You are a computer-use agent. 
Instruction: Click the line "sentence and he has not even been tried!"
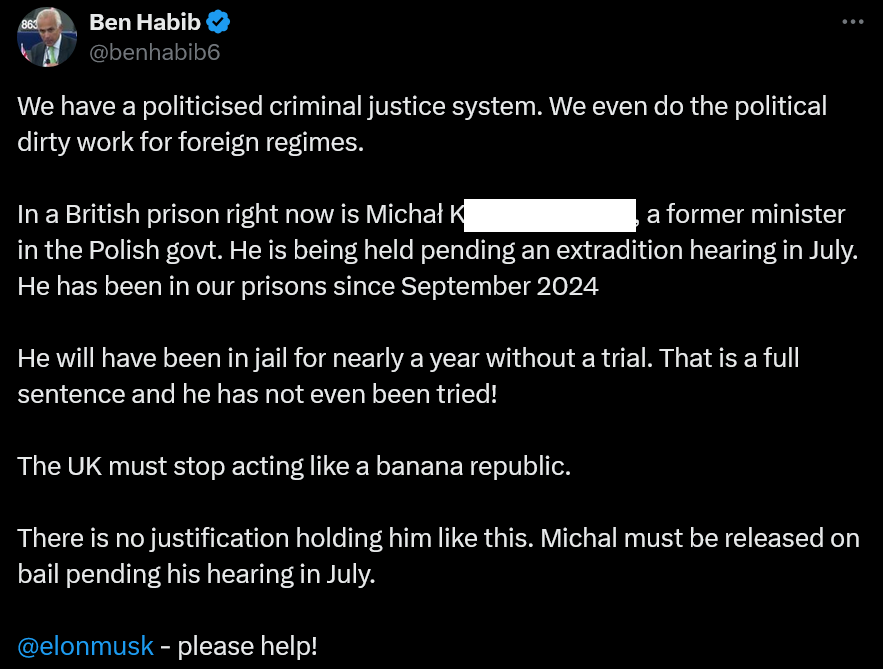click(x=257, y=393)
